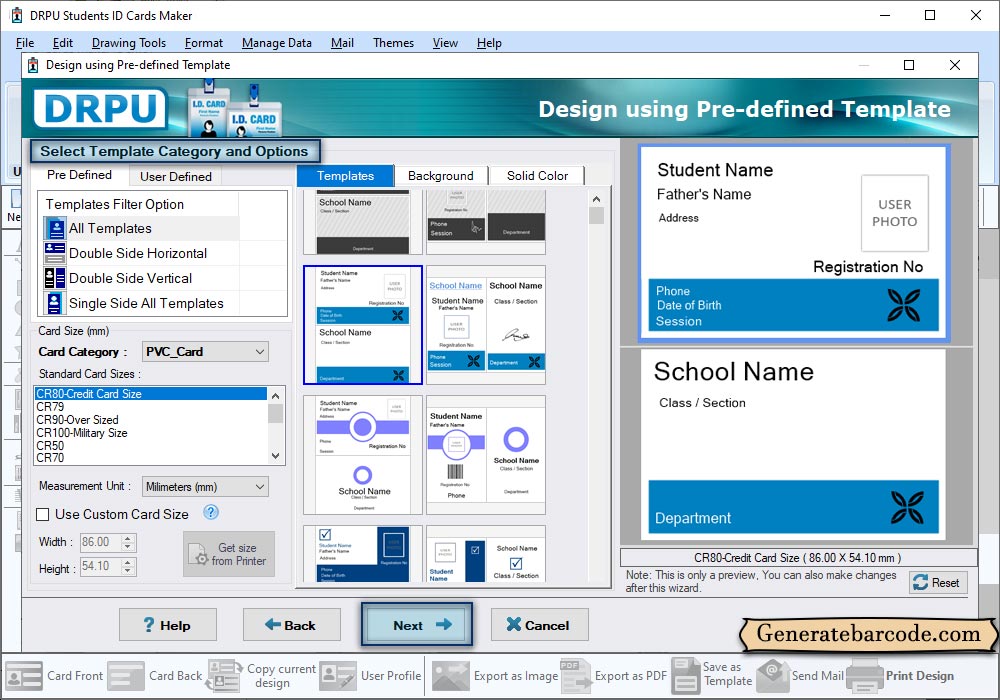Switch to Card Back view
This screenshot has width=1000, height=700.
pyautogui.click(x=155, y=676)
